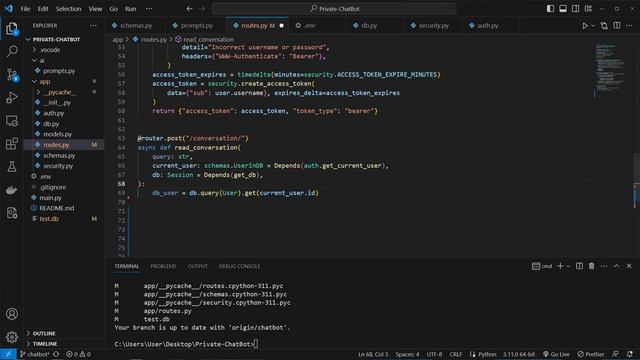
Task: Open the Selection menu
Action: pyautogui.click(x=68, y=9)
